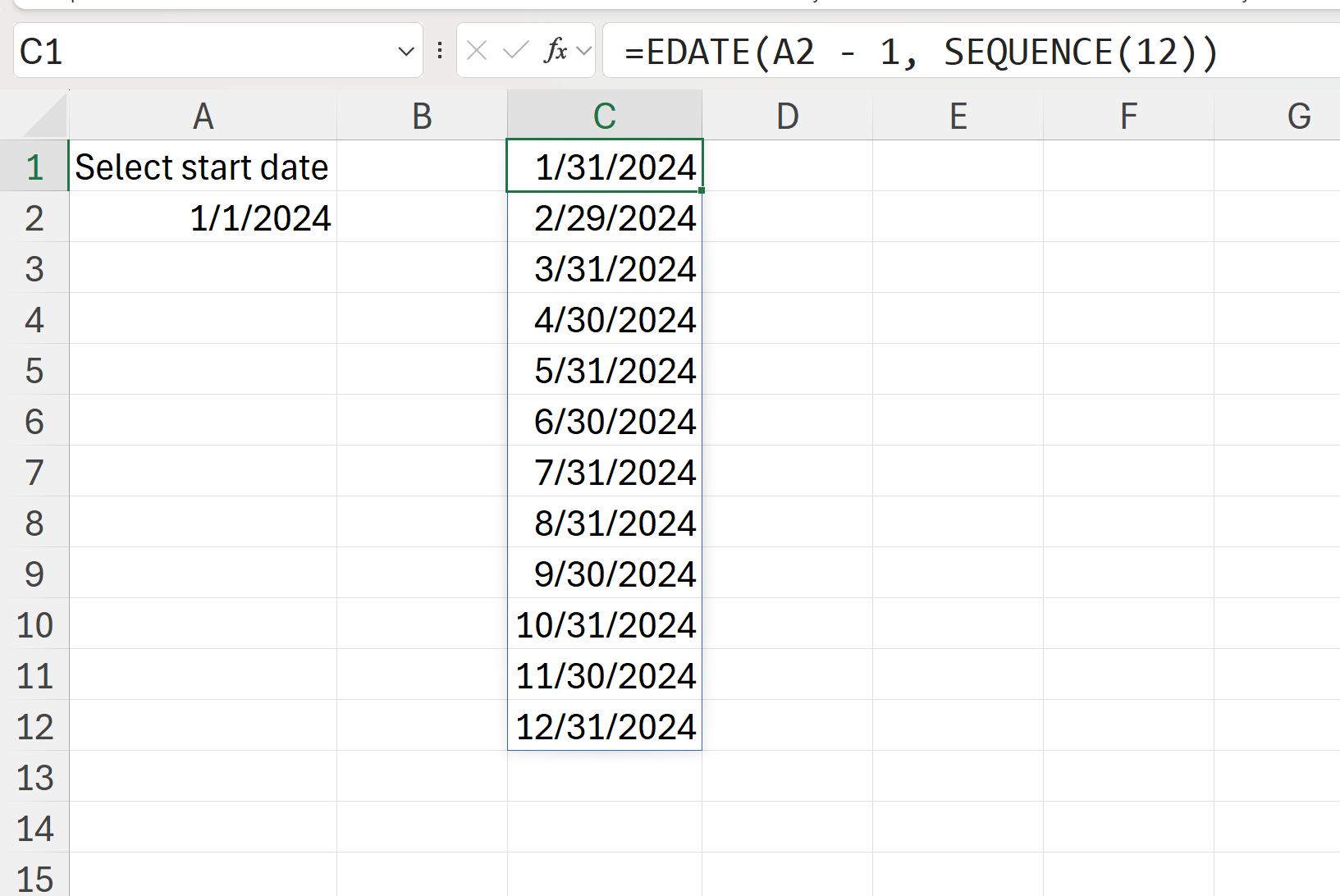
Task: Select column E header
Action: pos(958,117)
